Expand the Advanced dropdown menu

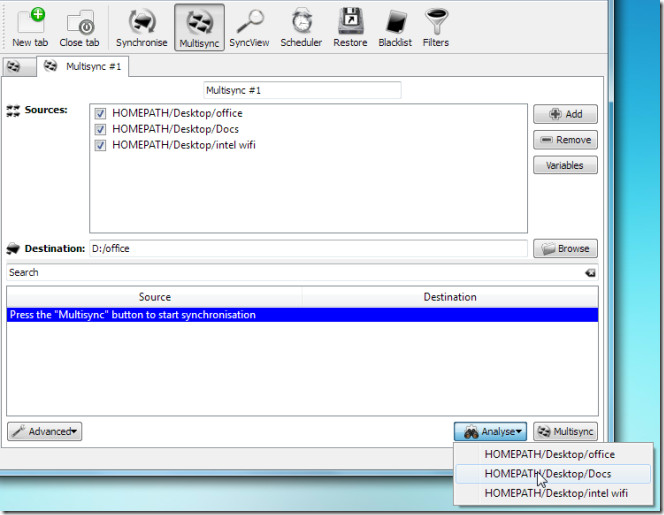point(44,432)
